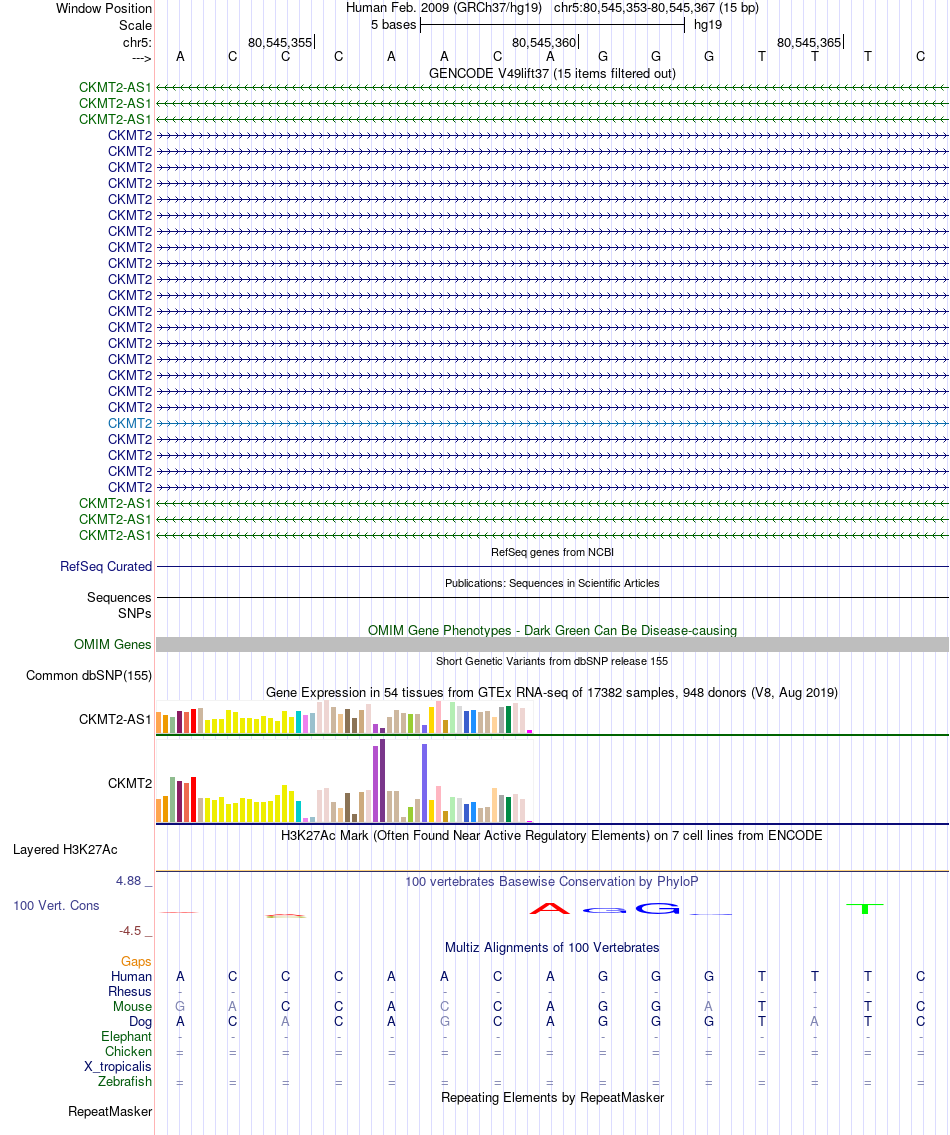Click tall blue-violet bar in CKMT2 expression chart
This screenshot has width=950, height=1135.
[424, 783]
